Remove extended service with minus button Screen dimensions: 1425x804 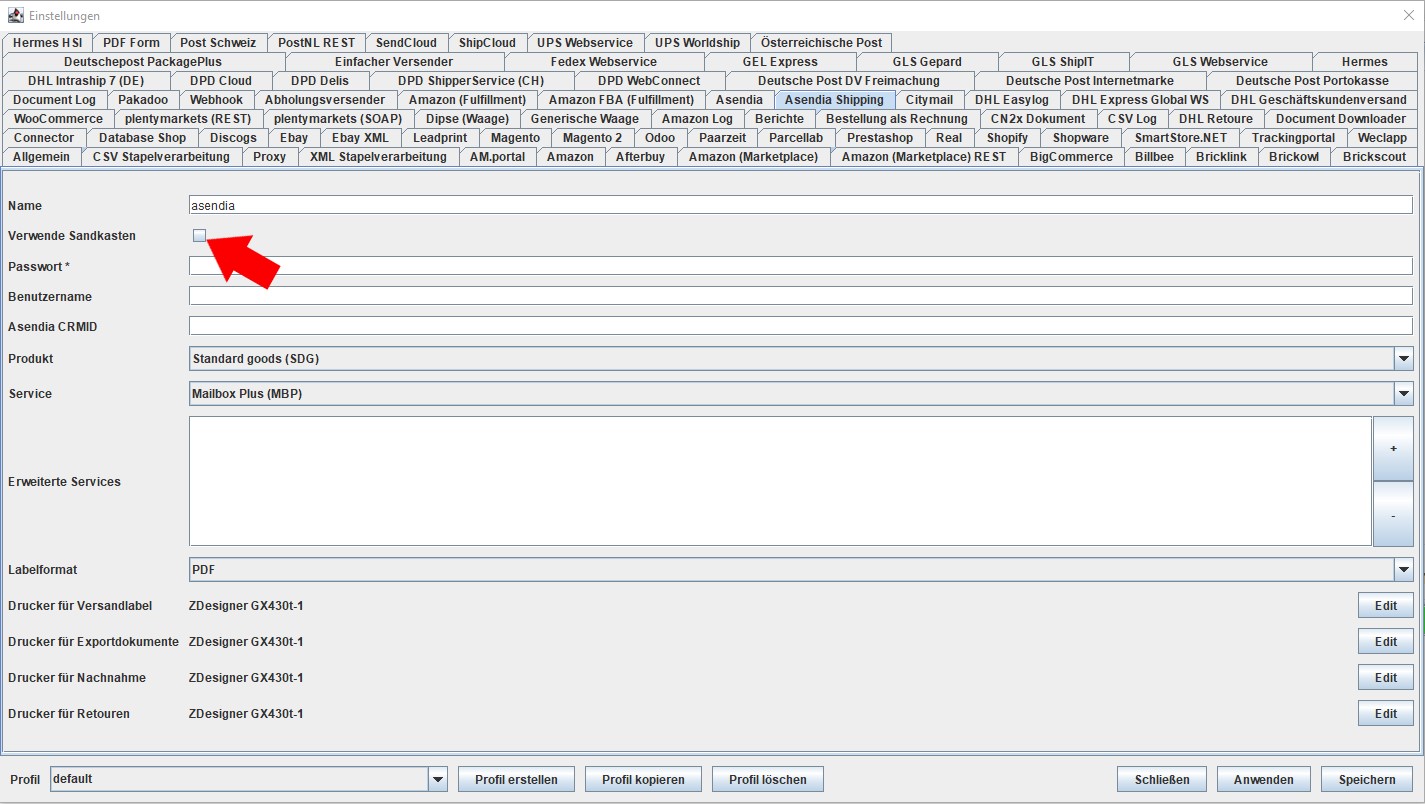1393,514
